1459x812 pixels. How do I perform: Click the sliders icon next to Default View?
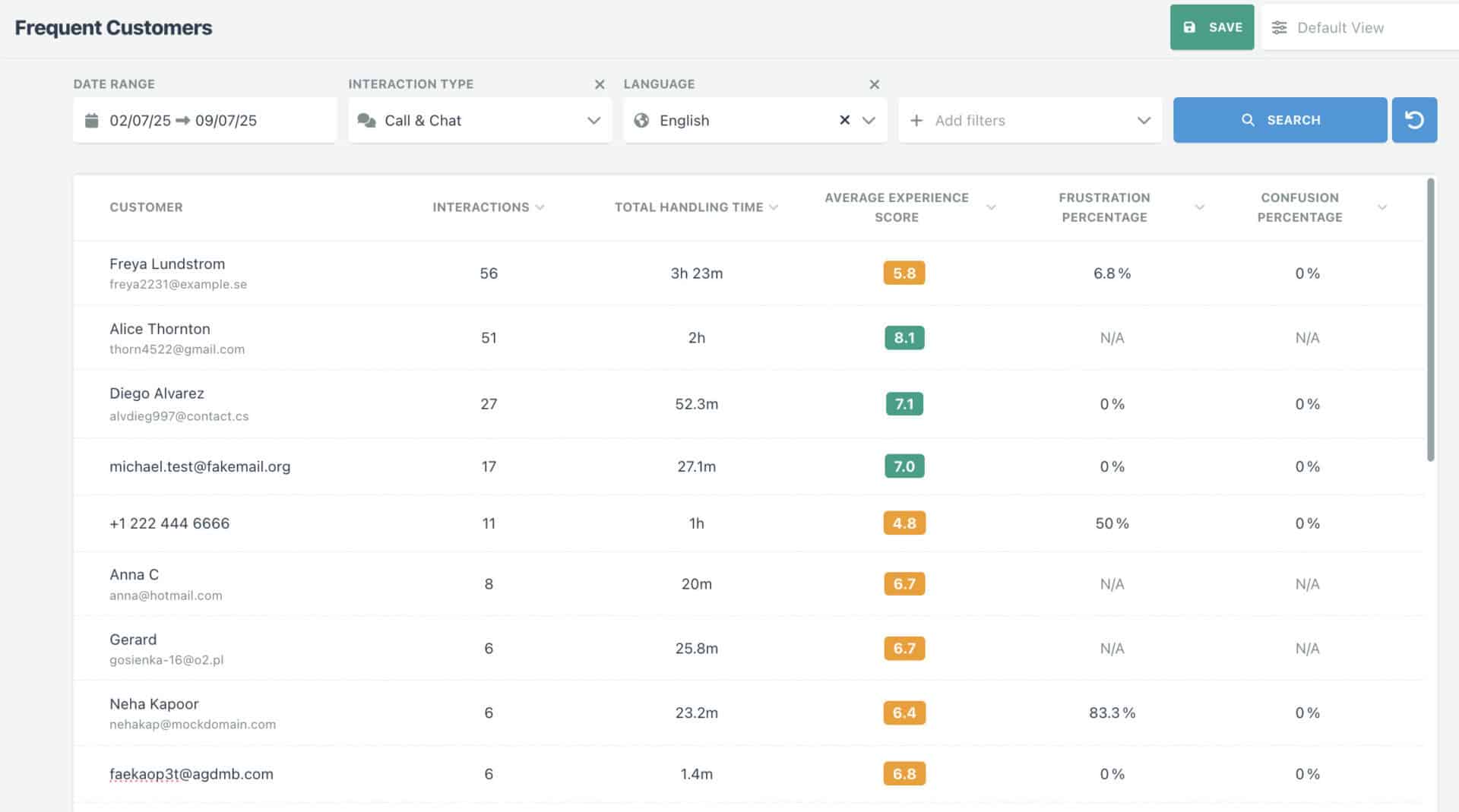1280,28
